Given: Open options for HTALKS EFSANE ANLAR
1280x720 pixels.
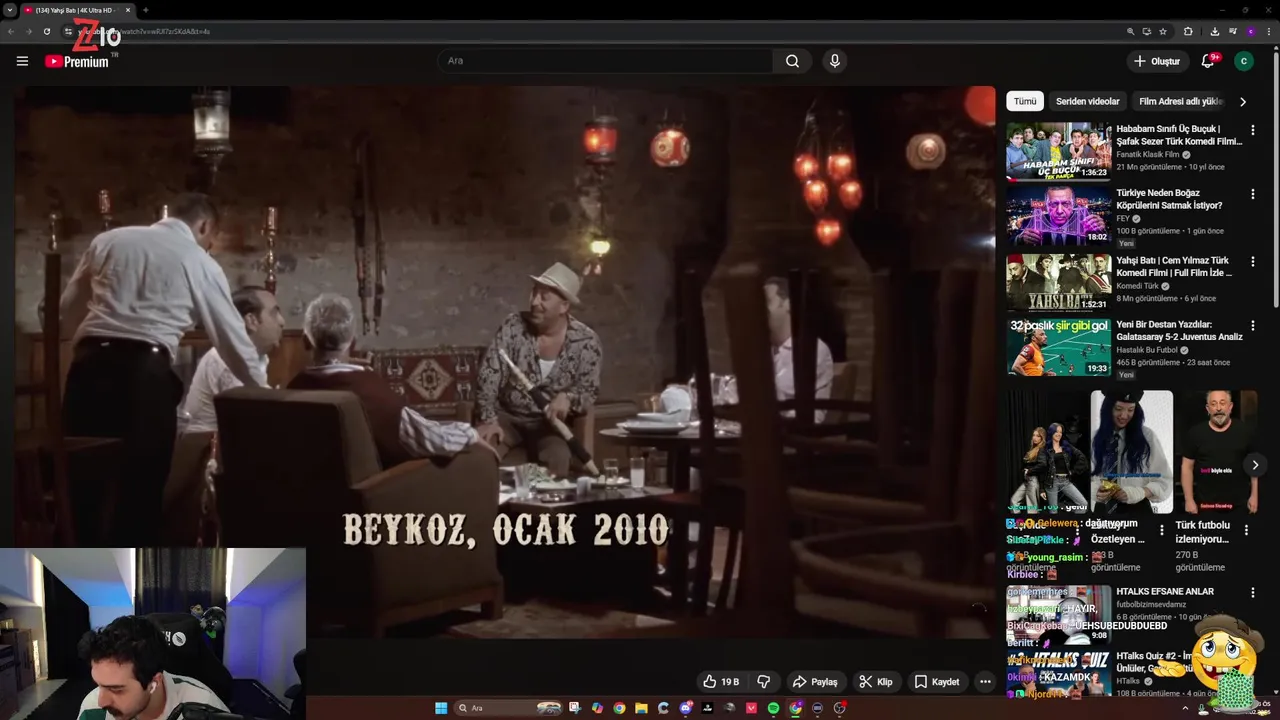Looking at the screenshot, I should 1253,593.
